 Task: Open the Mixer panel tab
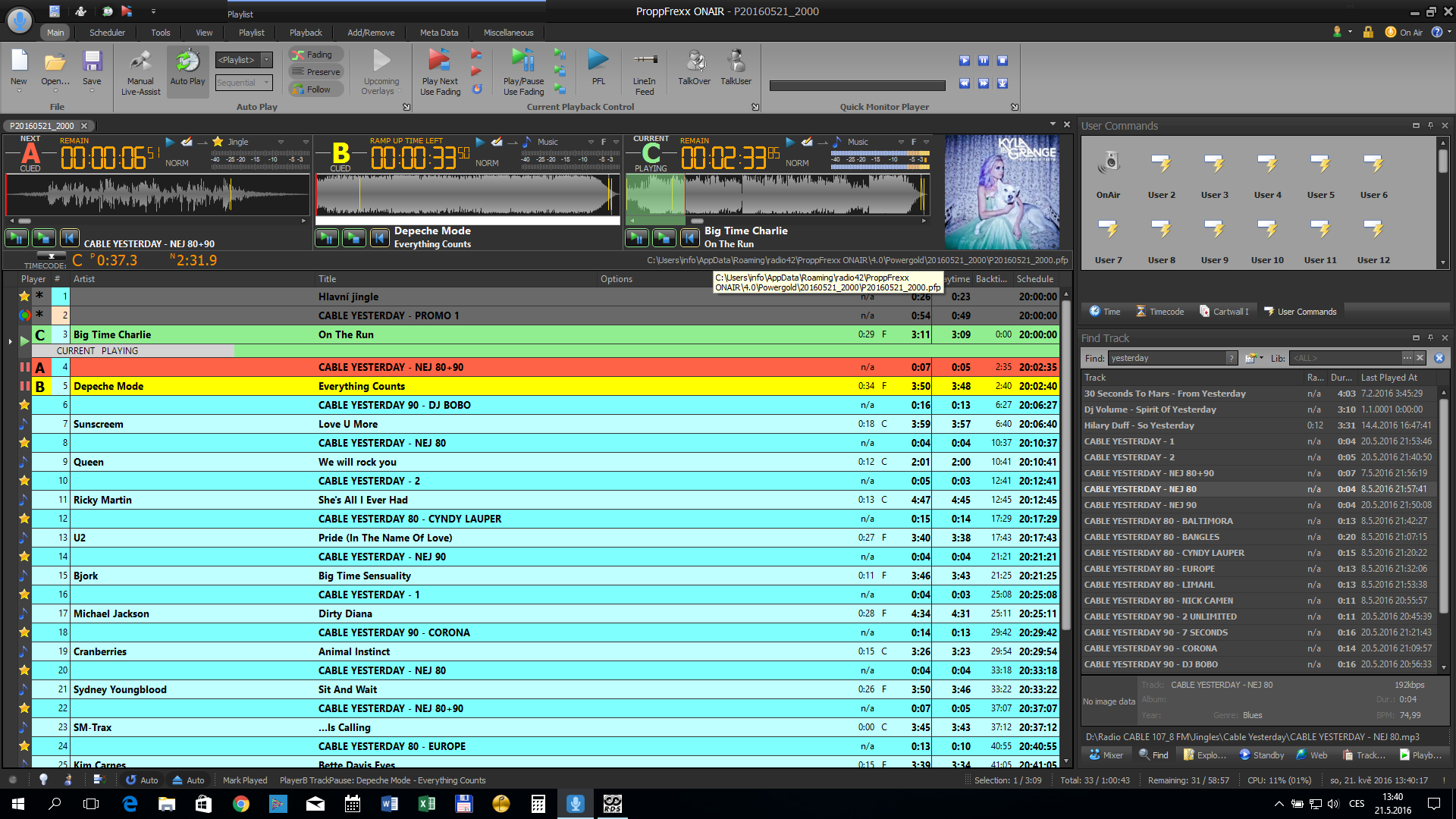pos(1106,755)
